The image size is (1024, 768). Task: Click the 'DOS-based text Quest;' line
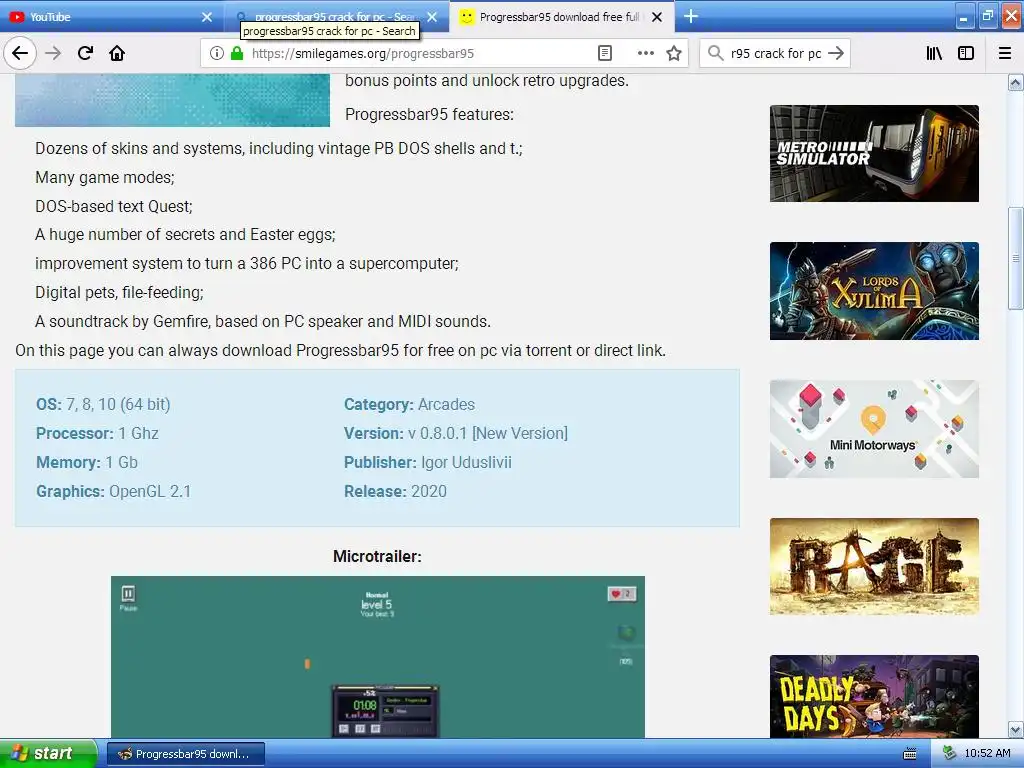click(114, 206)
